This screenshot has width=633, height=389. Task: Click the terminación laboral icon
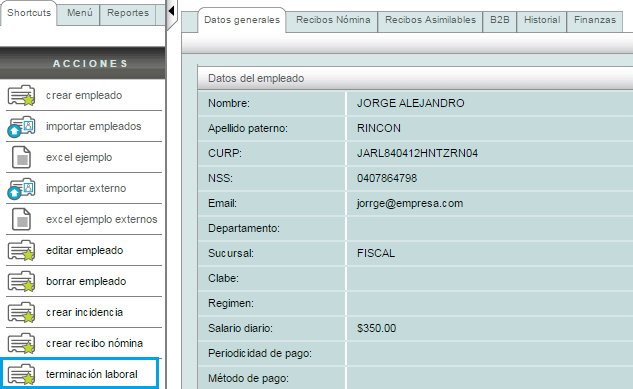point(21,374)
